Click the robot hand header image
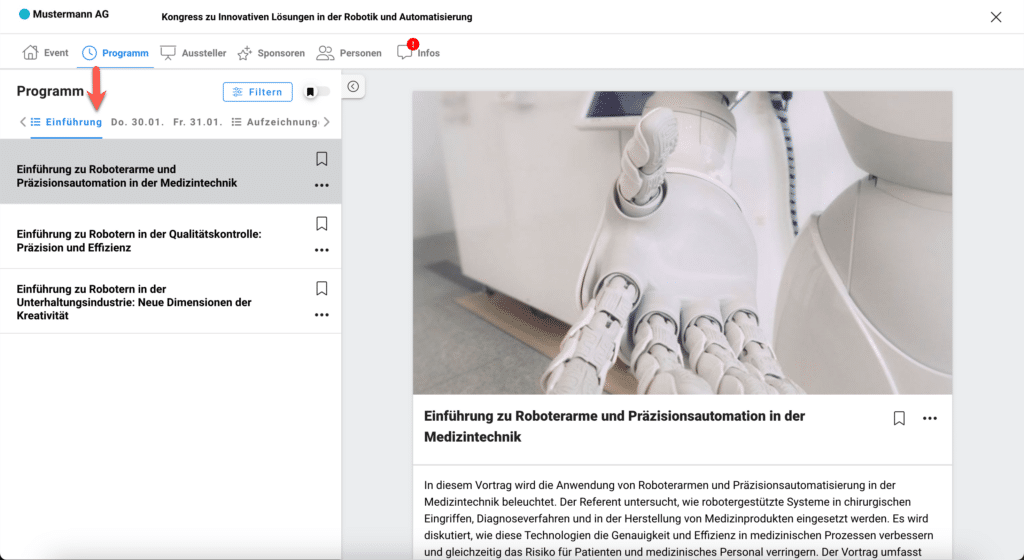The image size is (1024, 560). click(x=682, y=242)
